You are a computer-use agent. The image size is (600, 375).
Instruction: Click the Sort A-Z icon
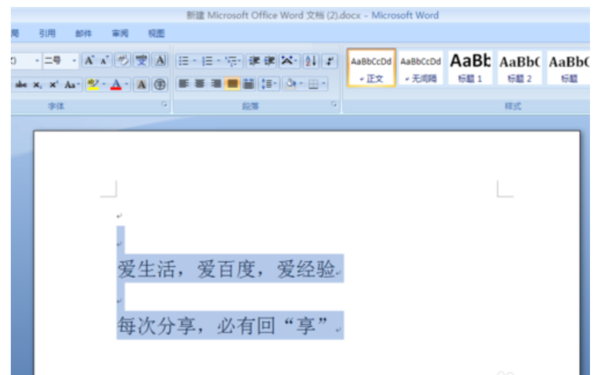[311, 61]
